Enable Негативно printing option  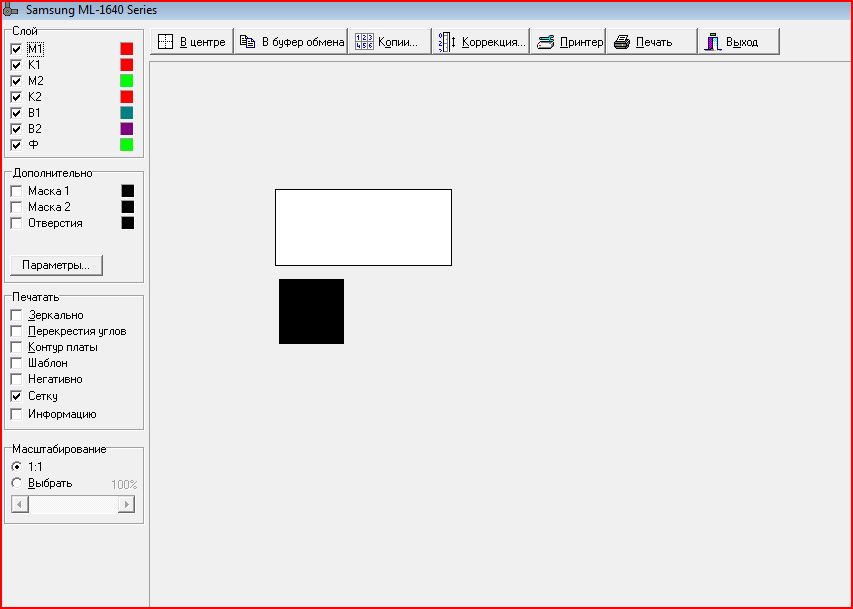[x=16, y=379]
